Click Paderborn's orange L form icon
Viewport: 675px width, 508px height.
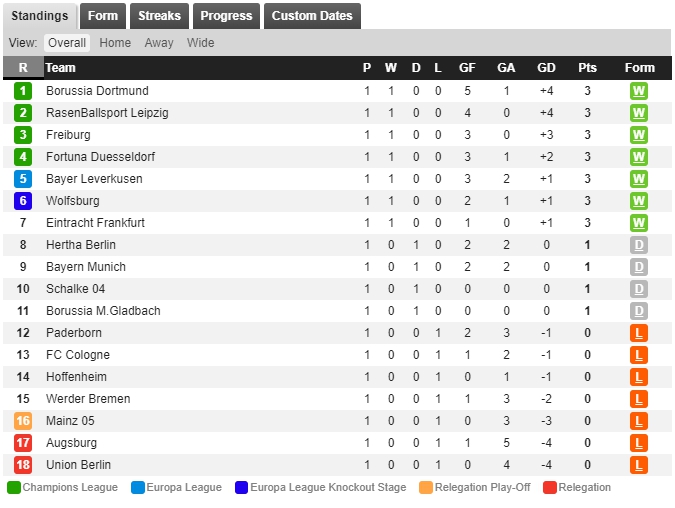point(639,333)
